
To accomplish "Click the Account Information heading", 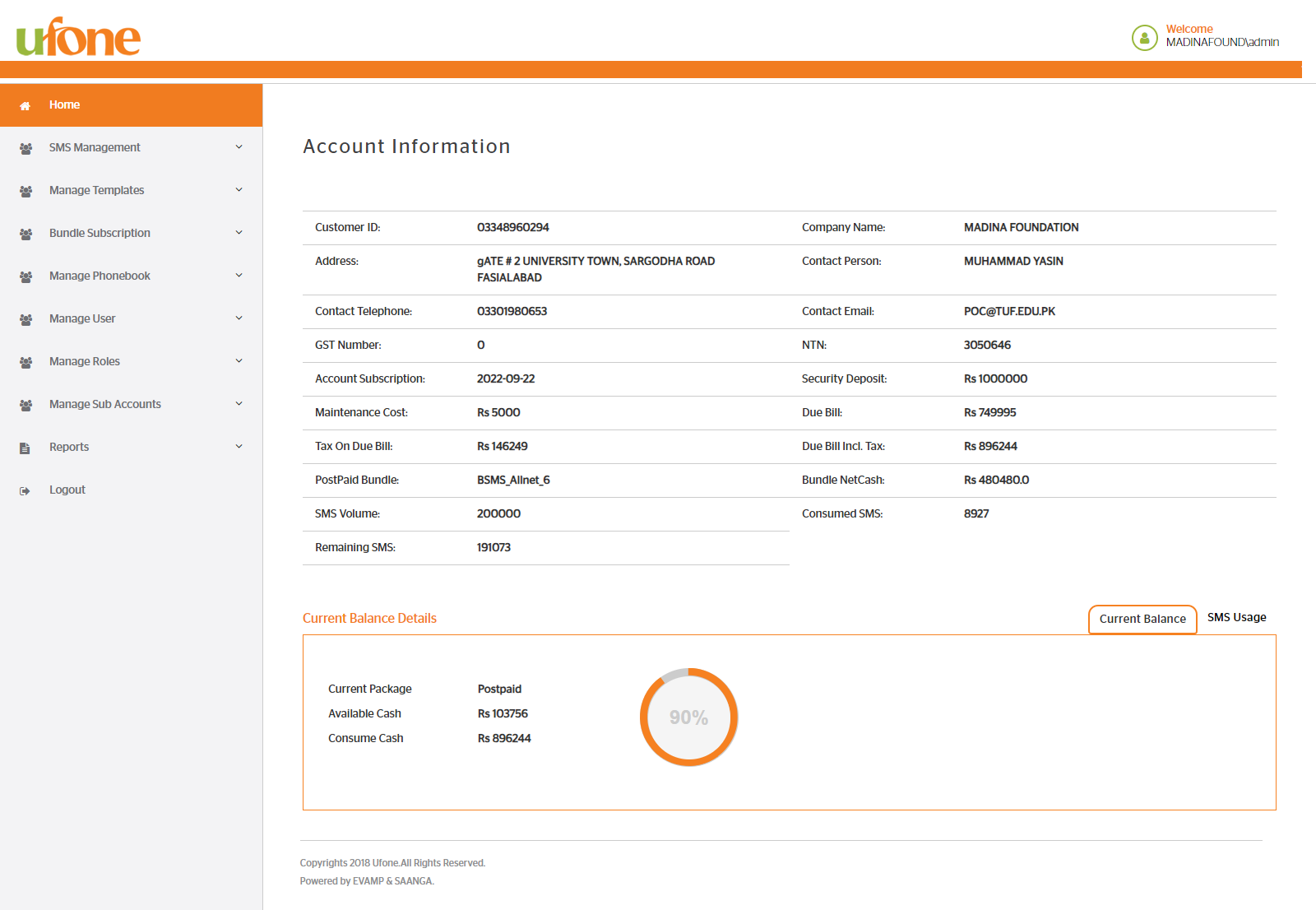I will coord(406,146).
